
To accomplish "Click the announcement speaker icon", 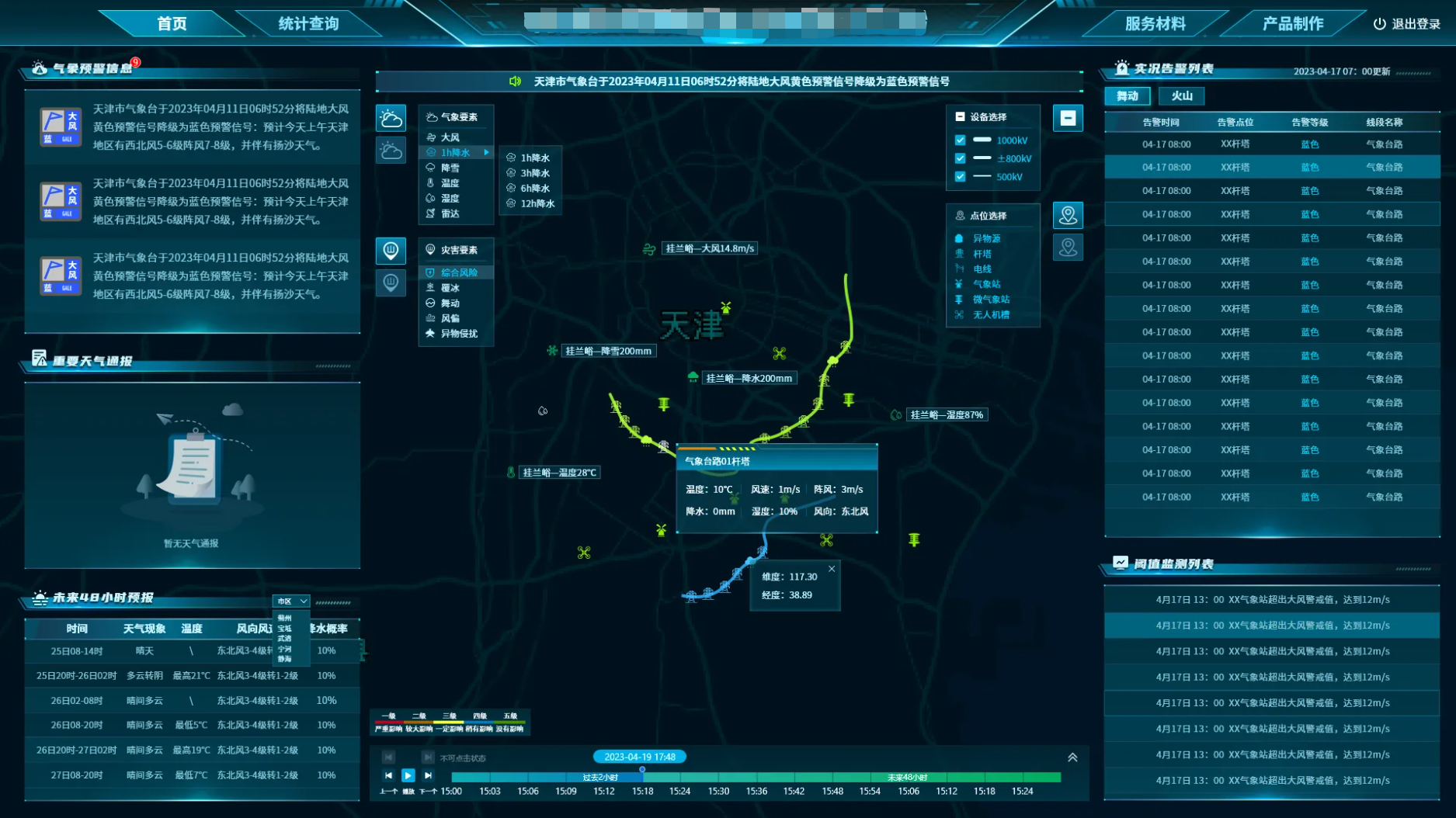I will click(515, 81).
